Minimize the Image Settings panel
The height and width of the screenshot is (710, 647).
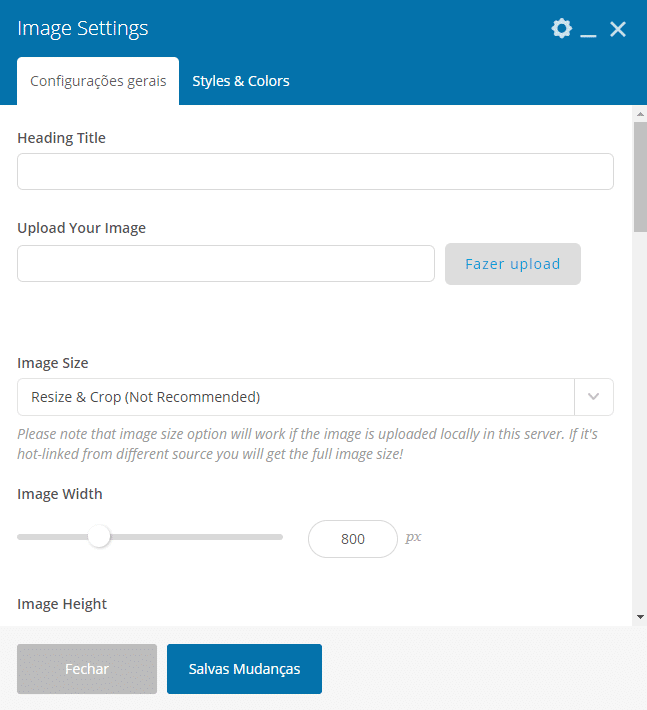[x=588, y=29]
